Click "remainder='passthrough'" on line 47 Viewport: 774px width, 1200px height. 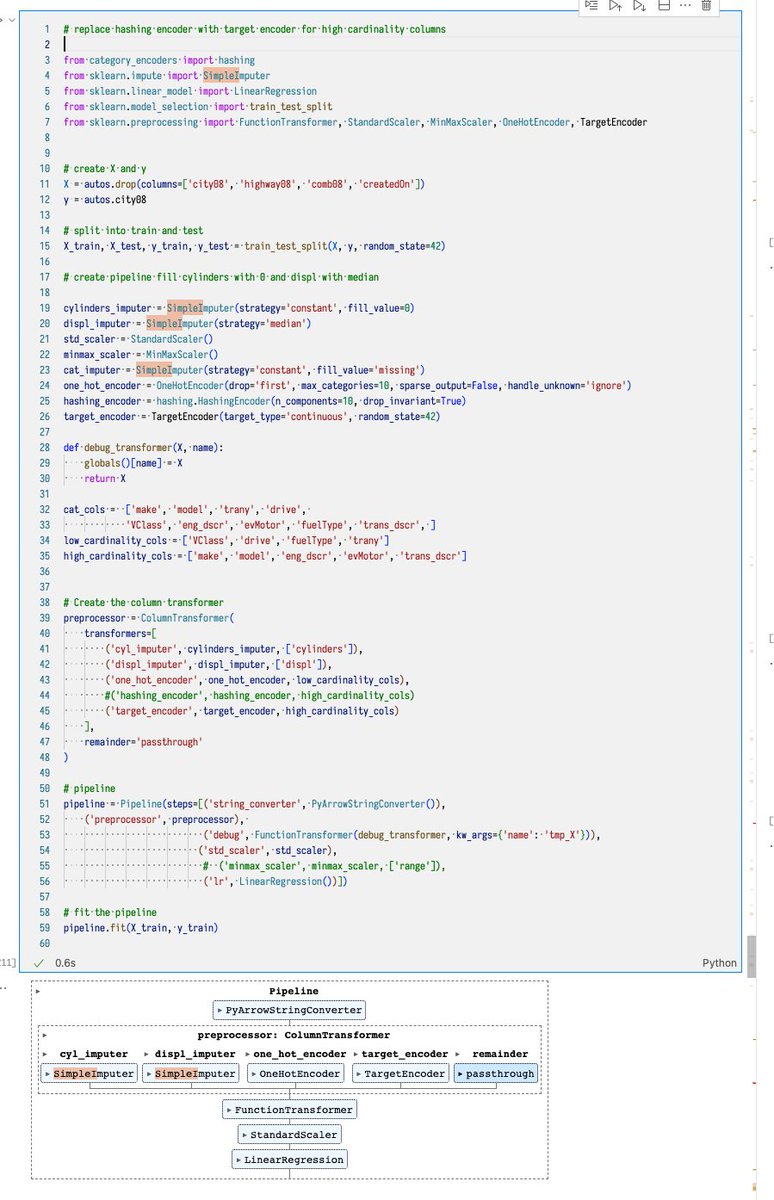click(x=144, y=741)
